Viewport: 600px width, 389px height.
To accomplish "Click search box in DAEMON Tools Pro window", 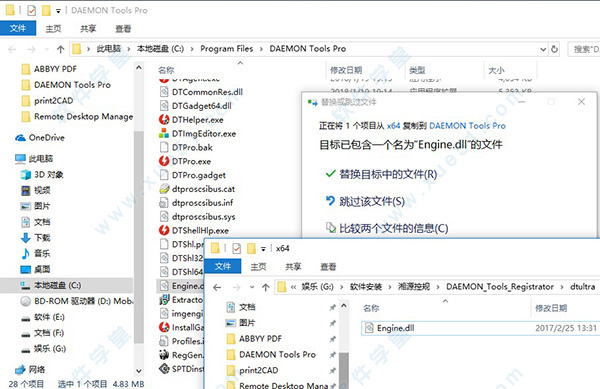I will [x=584, y=49].
